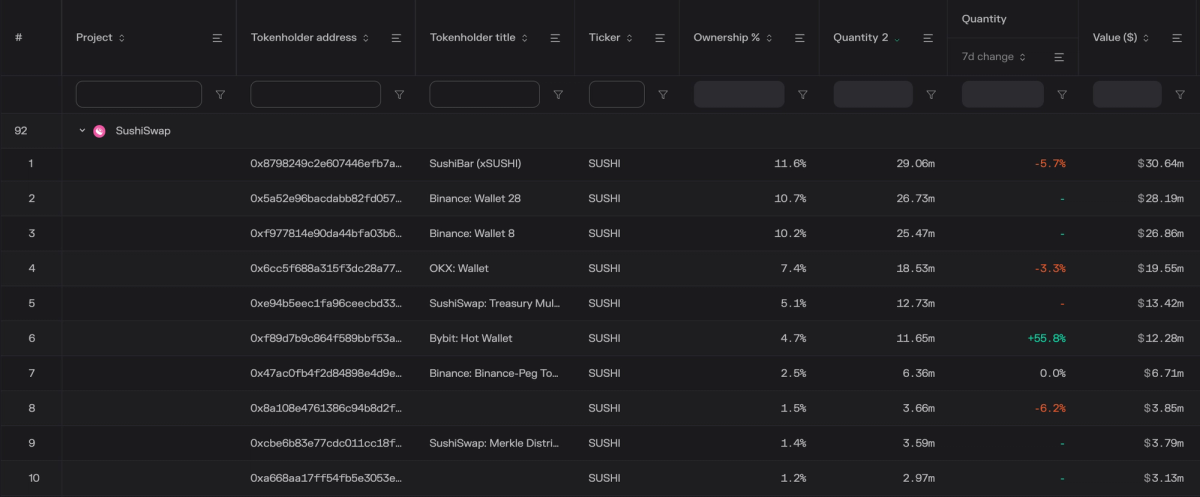1200x497 pixels.
Task: Click the Tokenholder address filter box
Action: pos(315,95)
